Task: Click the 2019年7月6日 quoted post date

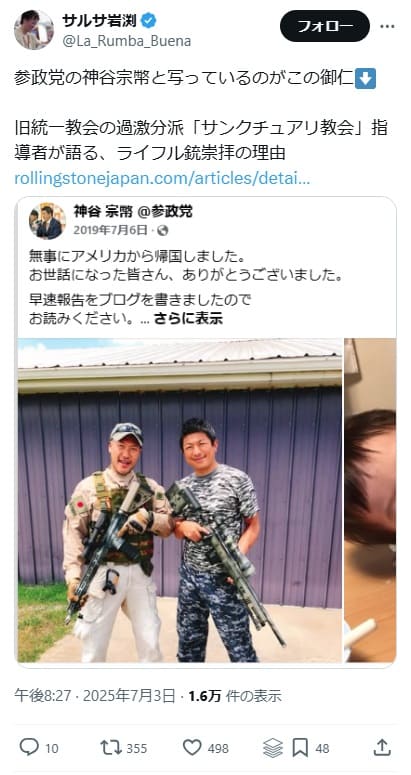Action: click(111, 230)
